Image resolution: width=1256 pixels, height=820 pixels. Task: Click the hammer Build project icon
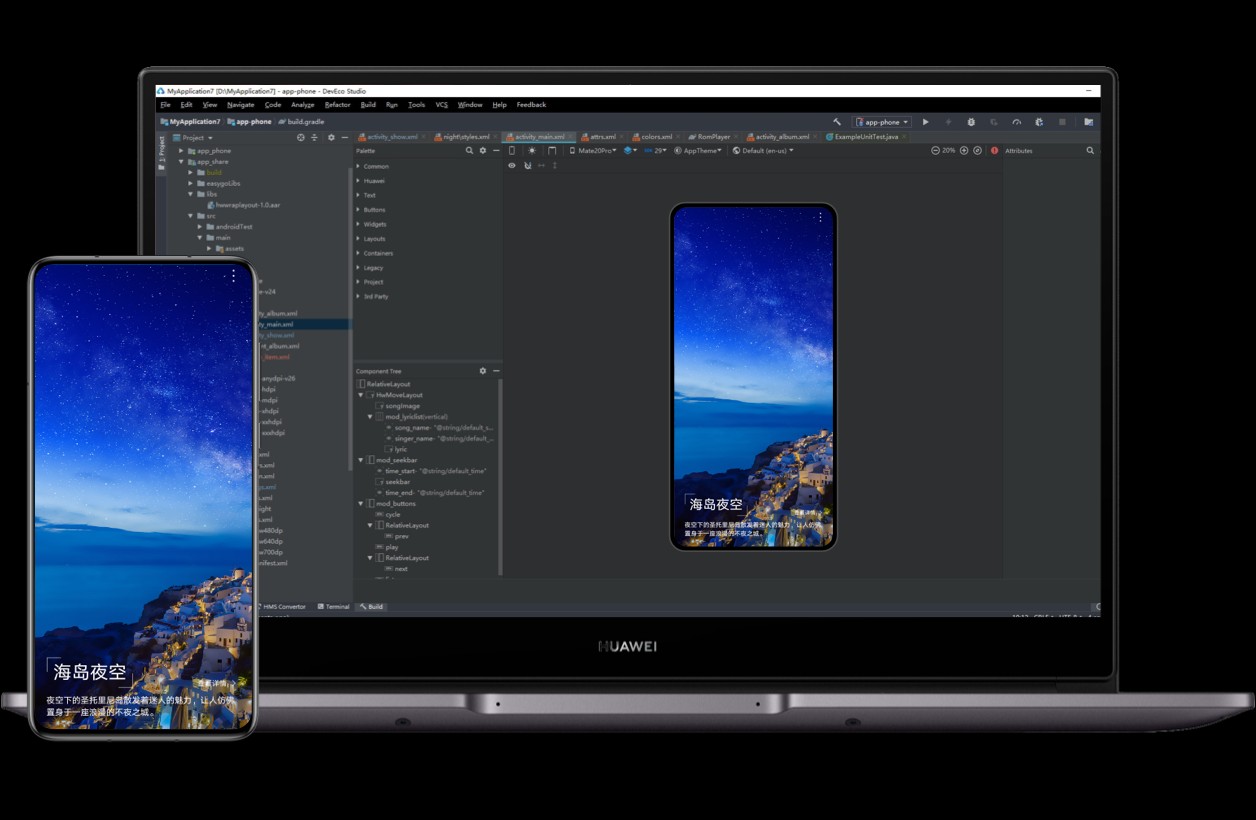pyautogui.click(x=837, y=122)
